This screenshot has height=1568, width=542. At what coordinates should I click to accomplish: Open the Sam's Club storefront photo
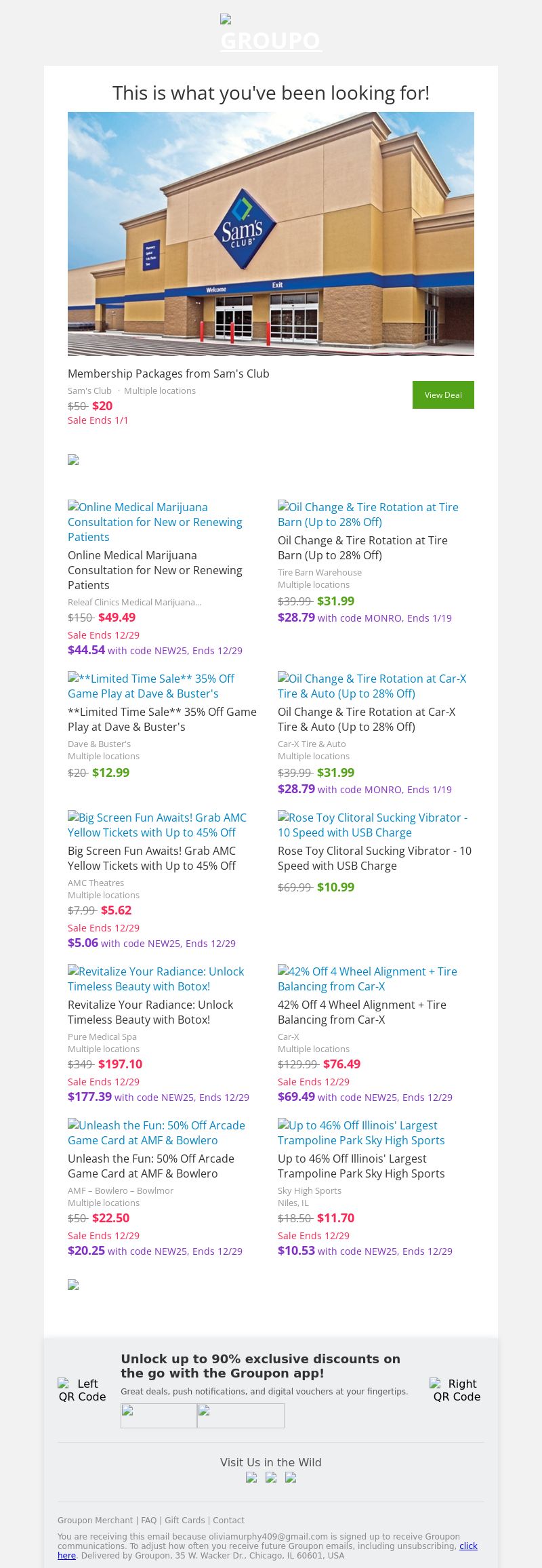pyautogui.click(x=271, y=234)
